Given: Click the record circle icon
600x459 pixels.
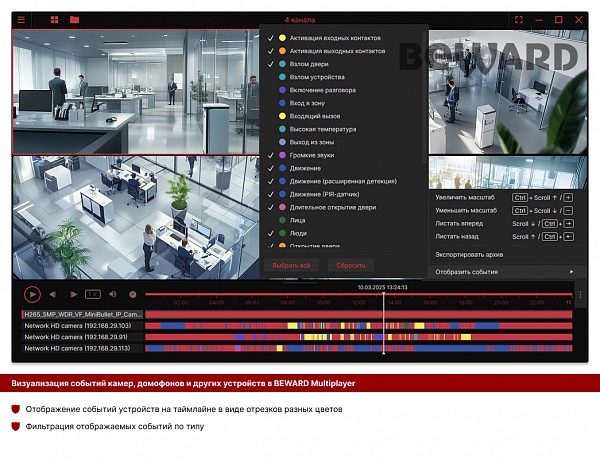Looking at the screenshot, I should [133, 294].
